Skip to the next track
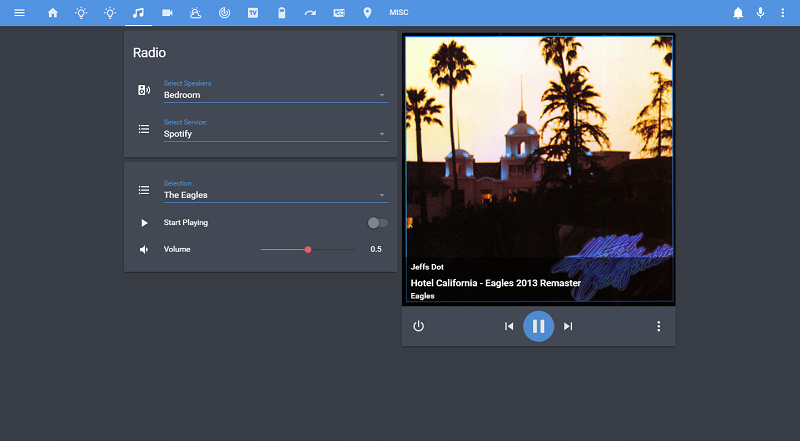 (568, 326)
